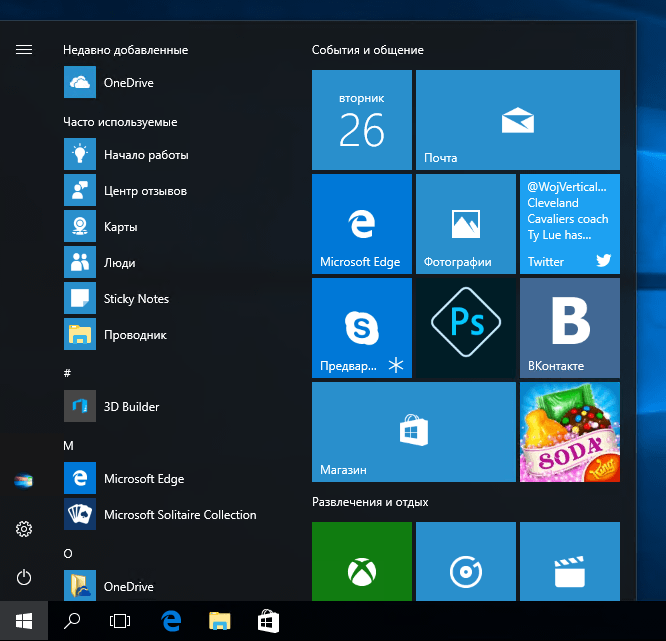Open the Photoshop Express Ps tile
Viewport: 666px width, 641px height.
coord(466,328)
